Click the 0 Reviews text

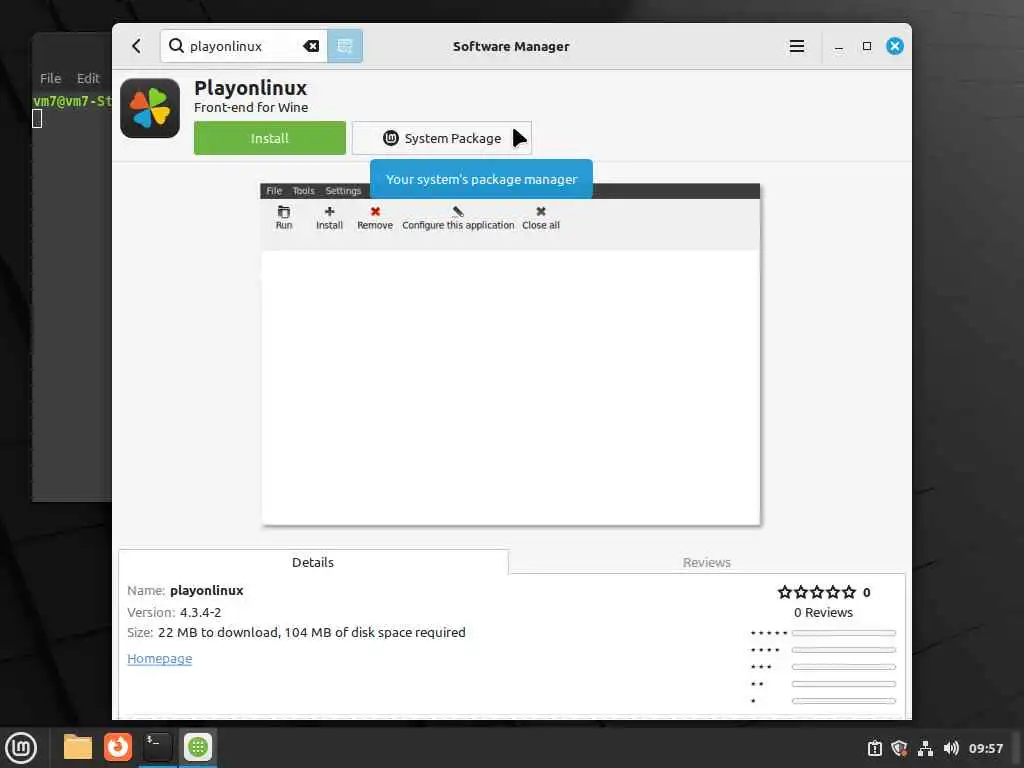point(824,613)
